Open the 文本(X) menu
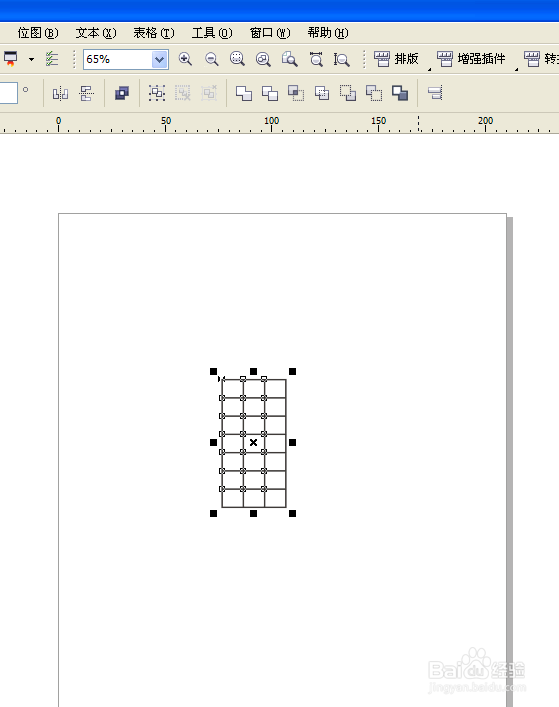559x707 pixels. (x=96, y=33)
